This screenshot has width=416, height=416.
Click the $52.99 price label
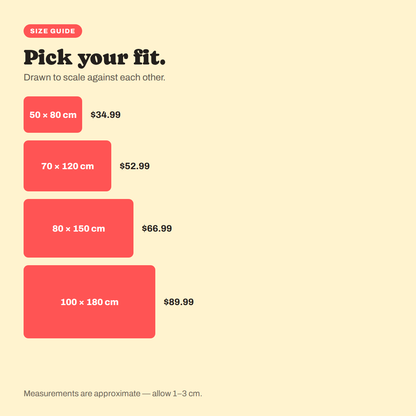coord(135,166)
